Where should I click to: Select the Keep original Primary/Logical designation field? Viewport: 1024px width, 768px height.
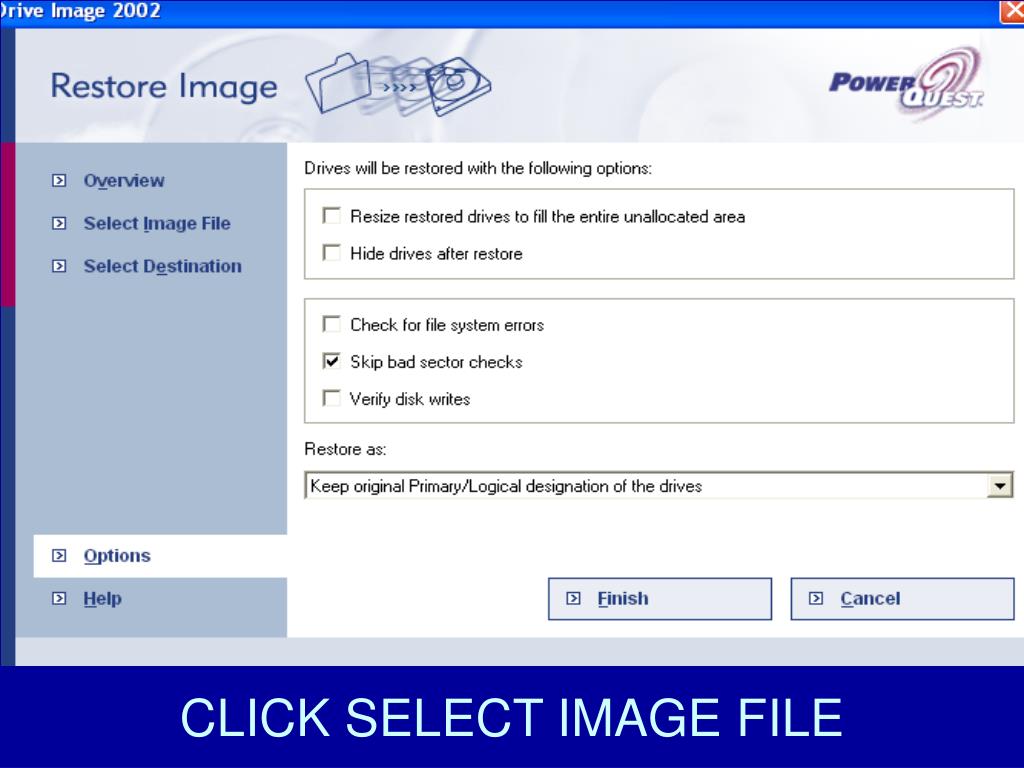(x=659, y=486)
